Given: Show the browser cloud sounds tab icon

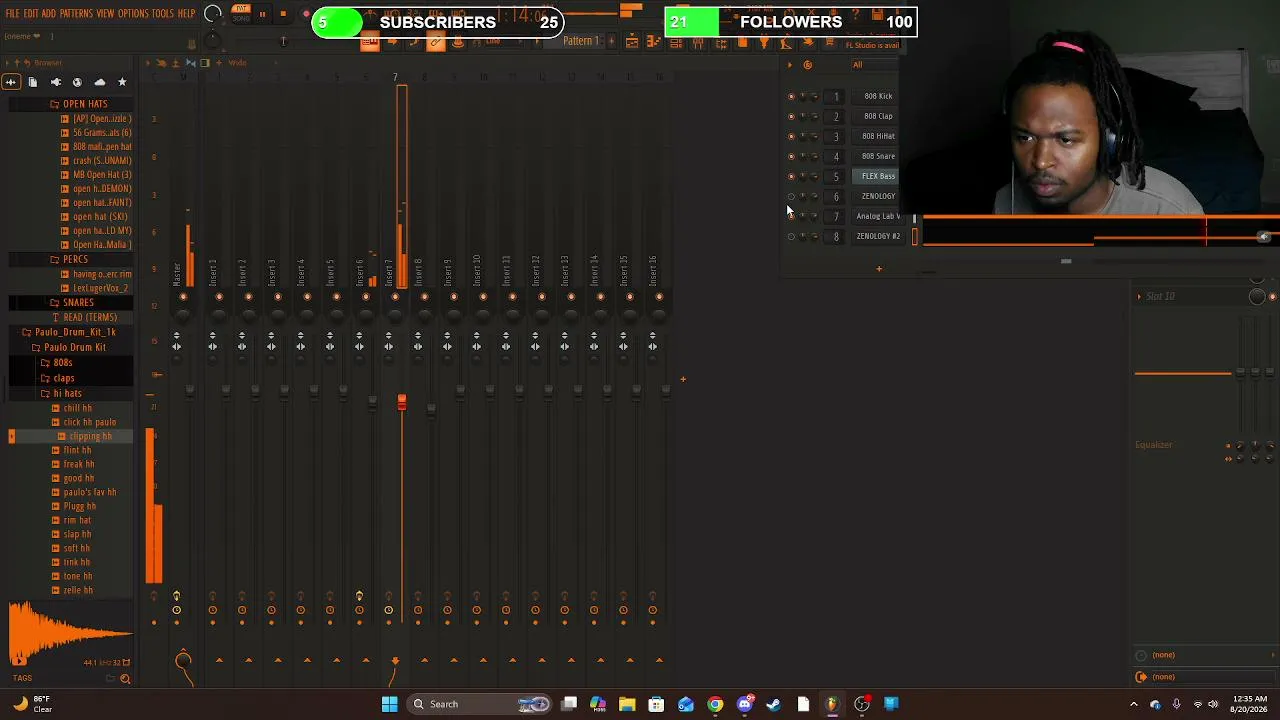Looking at the screenshot, I should (x=99, y=82).
